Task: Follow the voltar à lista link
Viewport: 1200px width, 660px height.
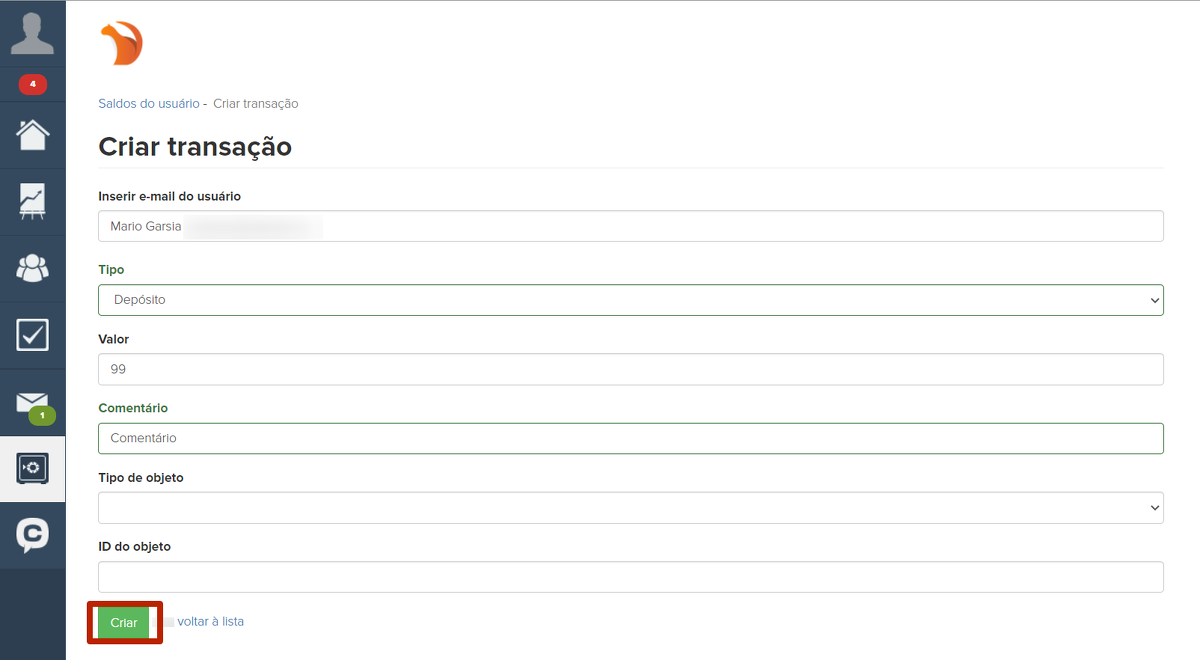Action: click(x=210, y=622)
